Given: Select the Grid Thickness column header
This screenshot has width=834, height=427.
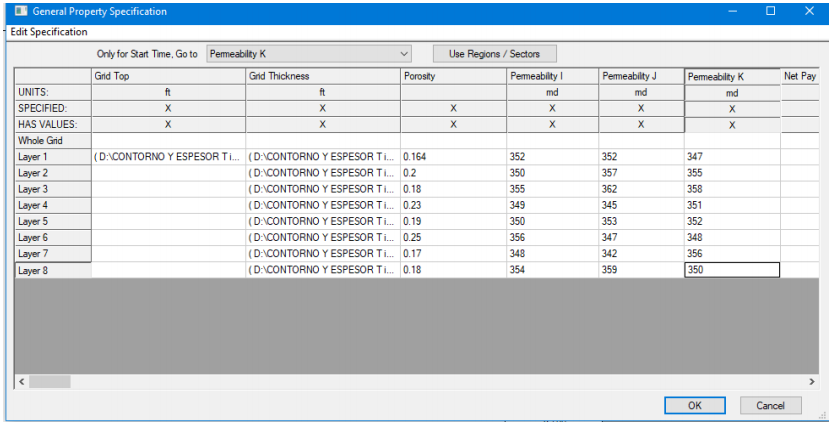Looking at the screenshot, I should click(323, 76).
